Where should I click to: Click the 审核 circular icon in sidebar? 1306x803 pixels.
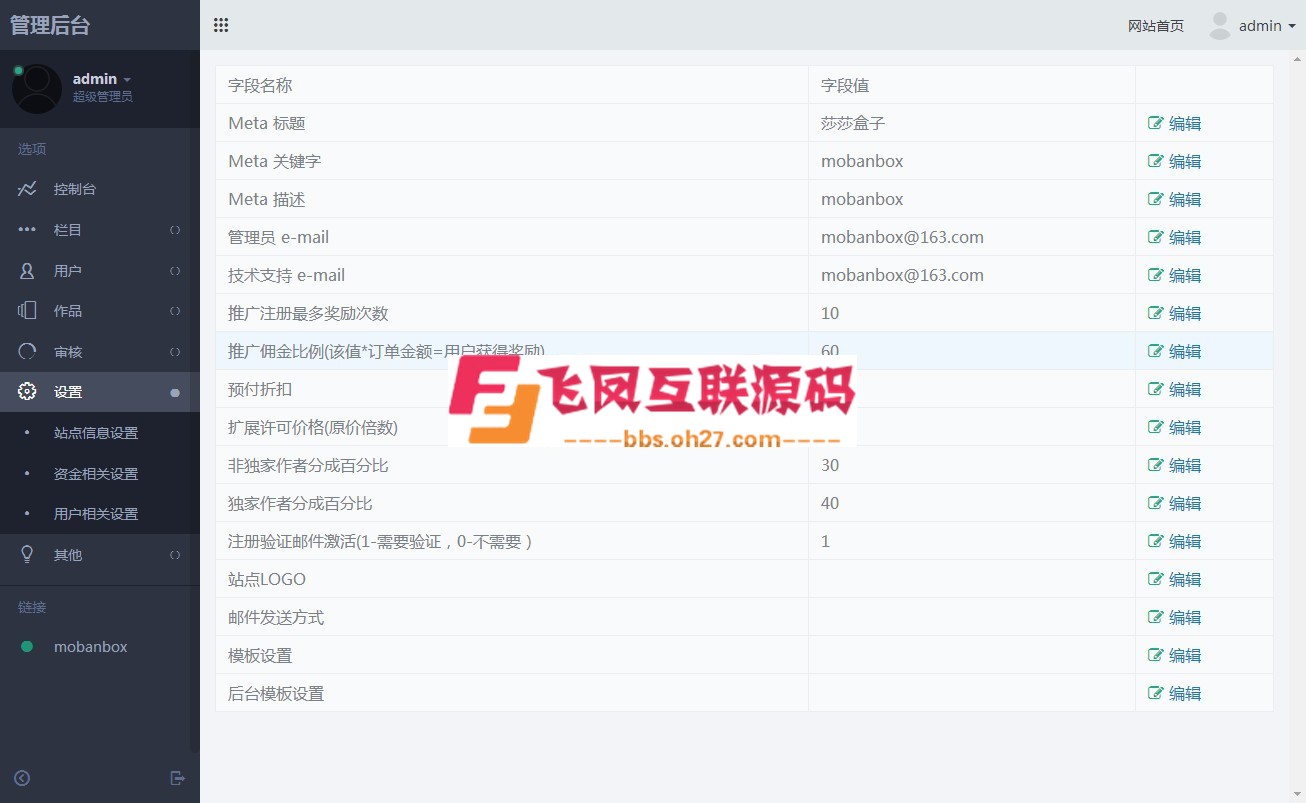point(27,352)
